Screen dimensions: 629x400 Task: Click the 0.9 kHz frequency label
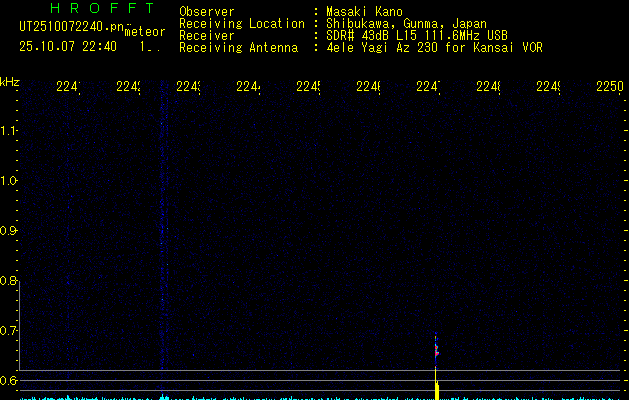point(9,231)
